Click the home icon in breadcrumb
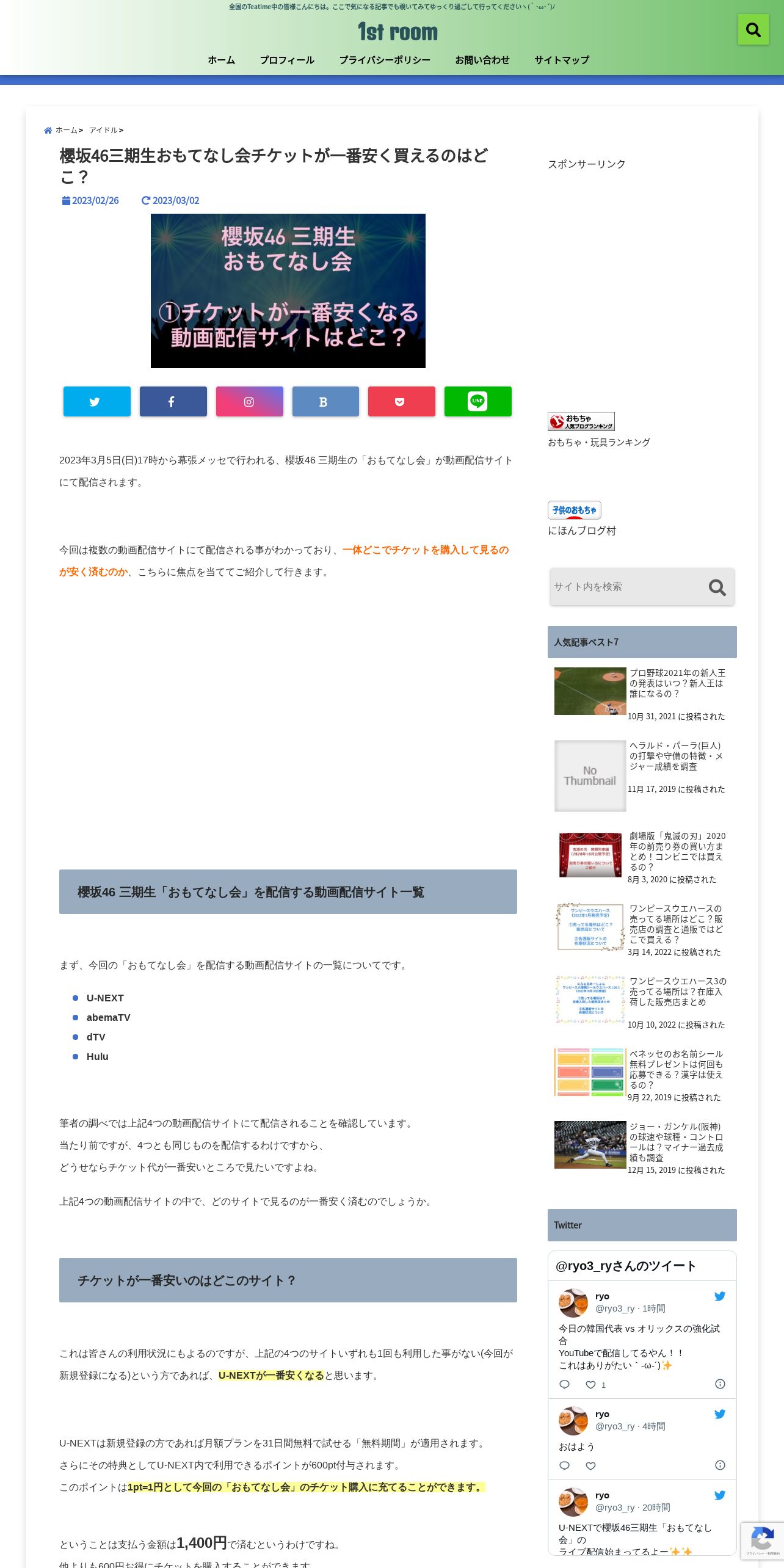Image resolution: width=784 pixels, height=1568 pixels. click(48, 130)
